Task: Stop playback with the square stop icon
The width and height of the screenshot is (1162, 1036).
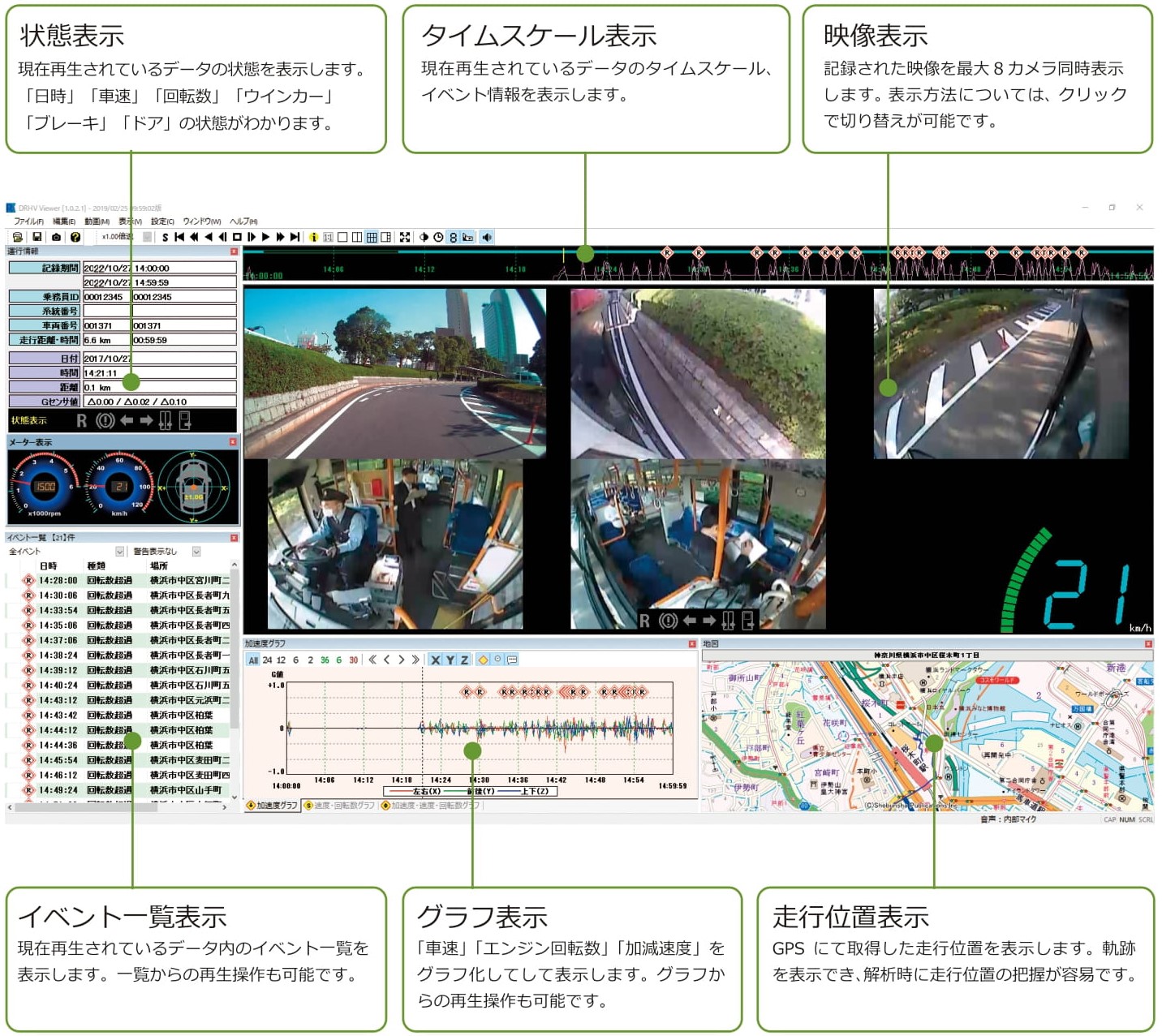Action: click(237, 238)
